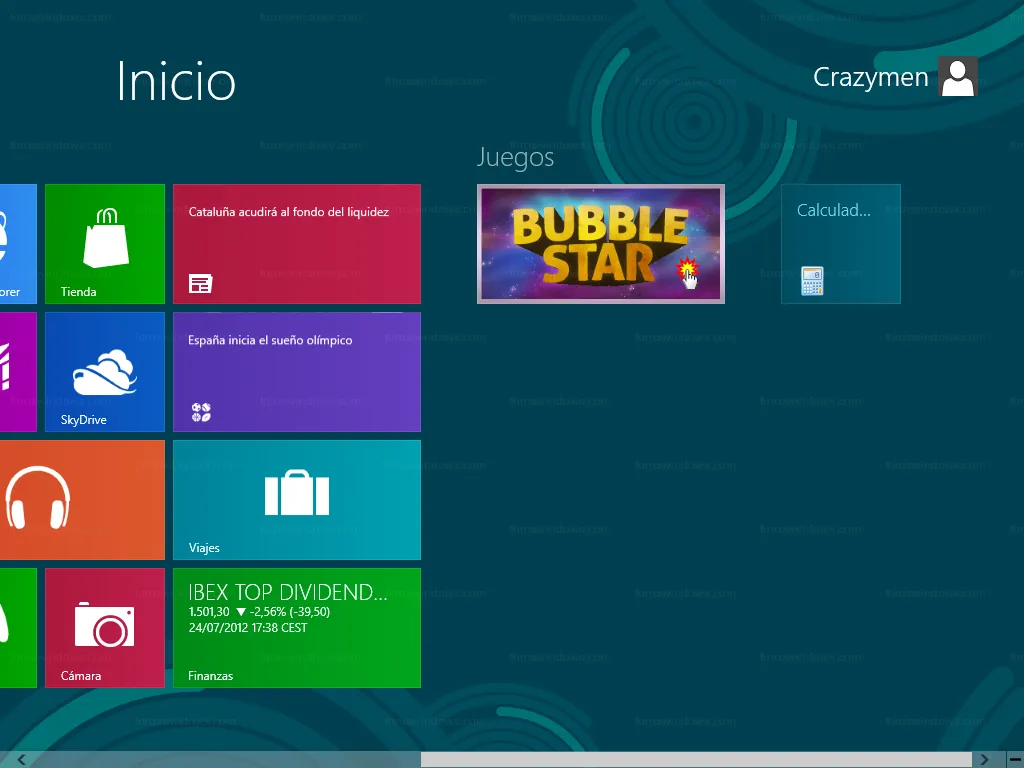Screen dimensions: 1024x768
Task: Launch the Bubble Star game tile
Action: point(601,244)
